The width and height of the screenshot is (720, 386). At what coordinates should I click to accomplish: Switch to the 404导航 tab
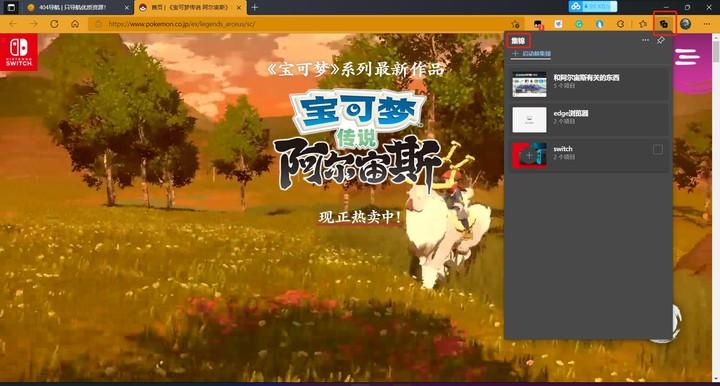click(x=73, y=7)
